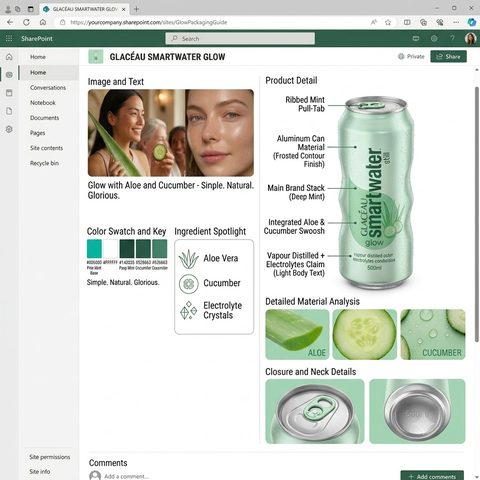Image resolution: width=480 pixels, height=480 pixels.
Task: Go to Documents in the left navigation
Action: click(44, 118)
